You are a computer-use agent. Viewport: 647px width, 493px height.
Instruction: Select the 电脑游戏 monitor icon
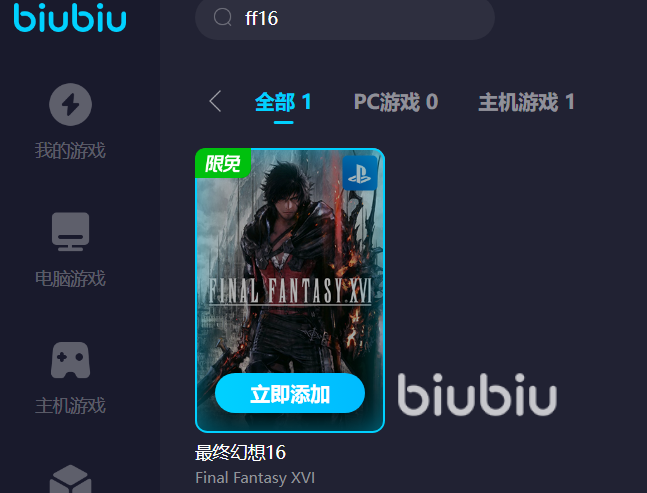(71, 231)
